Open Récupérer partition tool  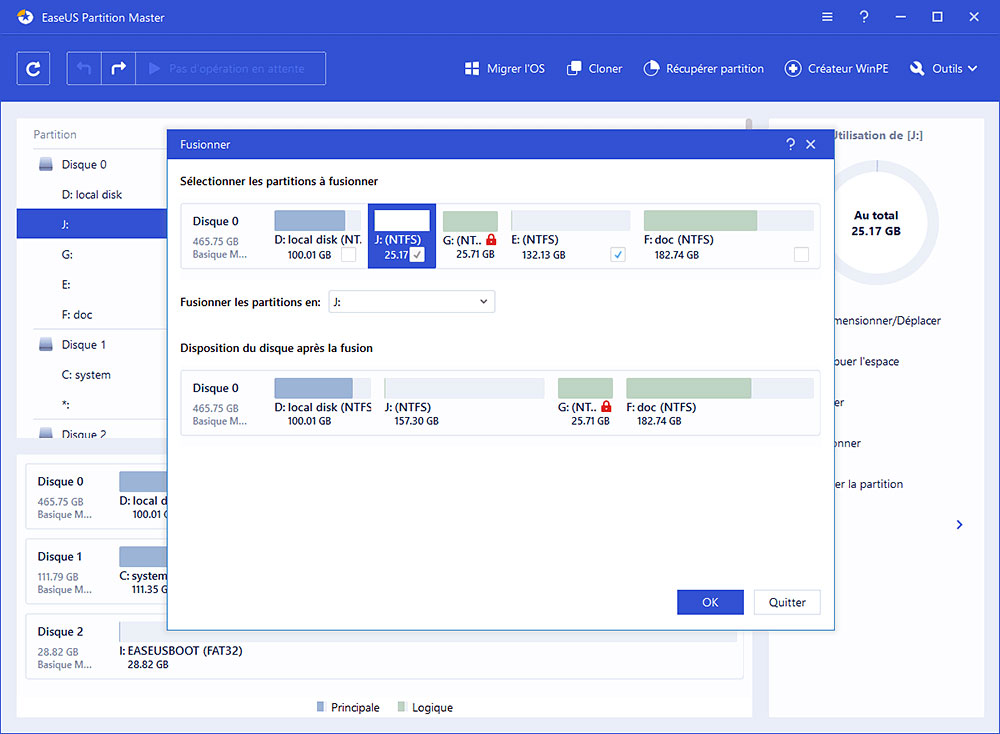coord(703,68)
